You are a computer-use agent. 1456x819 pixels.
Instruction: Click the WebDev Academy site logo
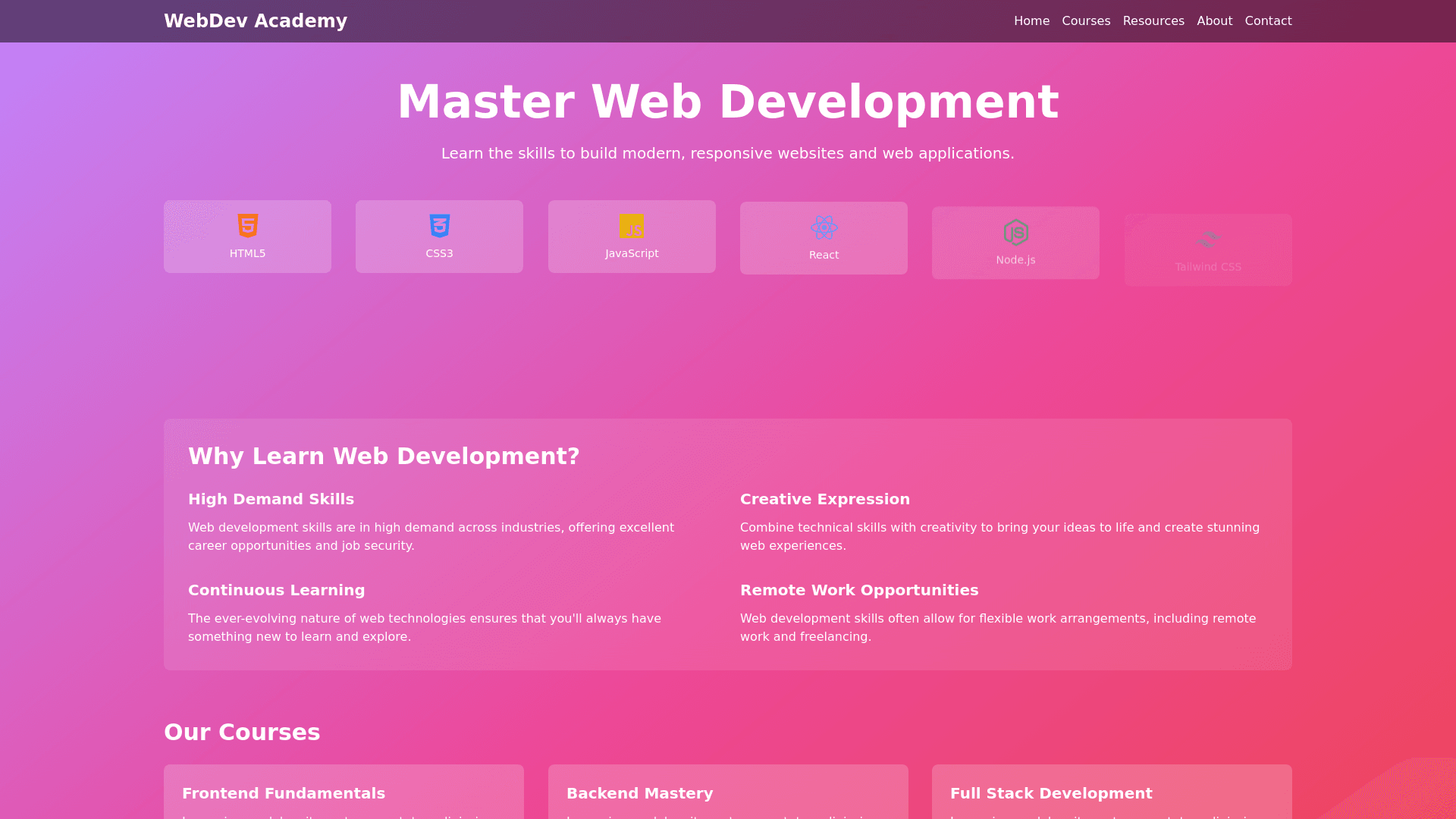[256, 21]
